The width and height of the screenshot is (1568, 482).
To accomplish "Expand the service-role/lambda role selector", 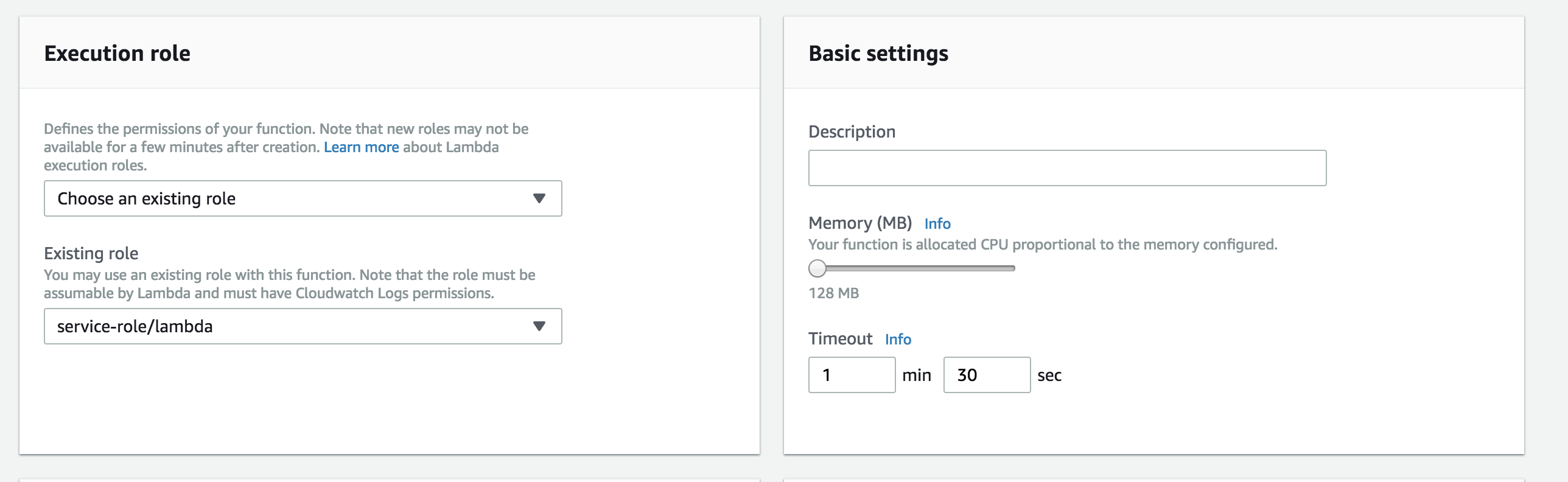I will point(303,326).
